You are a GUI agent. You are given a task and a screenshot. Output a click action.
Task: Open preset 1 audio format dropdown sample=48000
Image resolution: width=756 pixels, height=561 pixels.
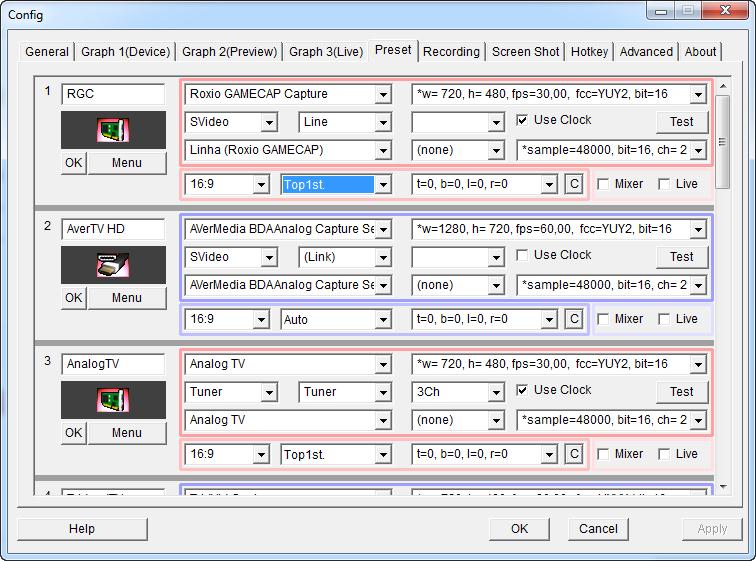611,150
